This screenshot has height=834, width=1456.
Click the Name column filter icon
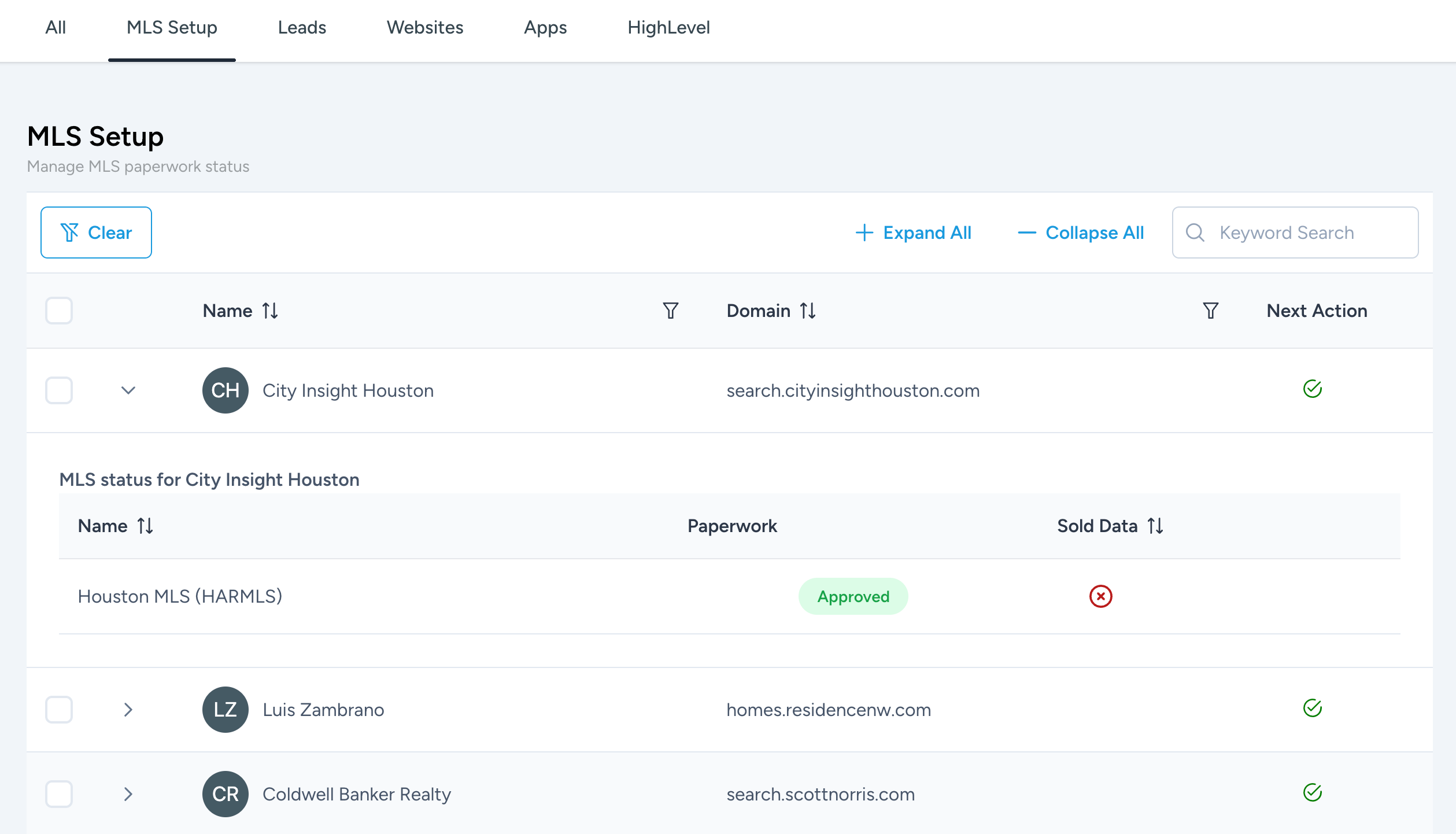(670, 311)
